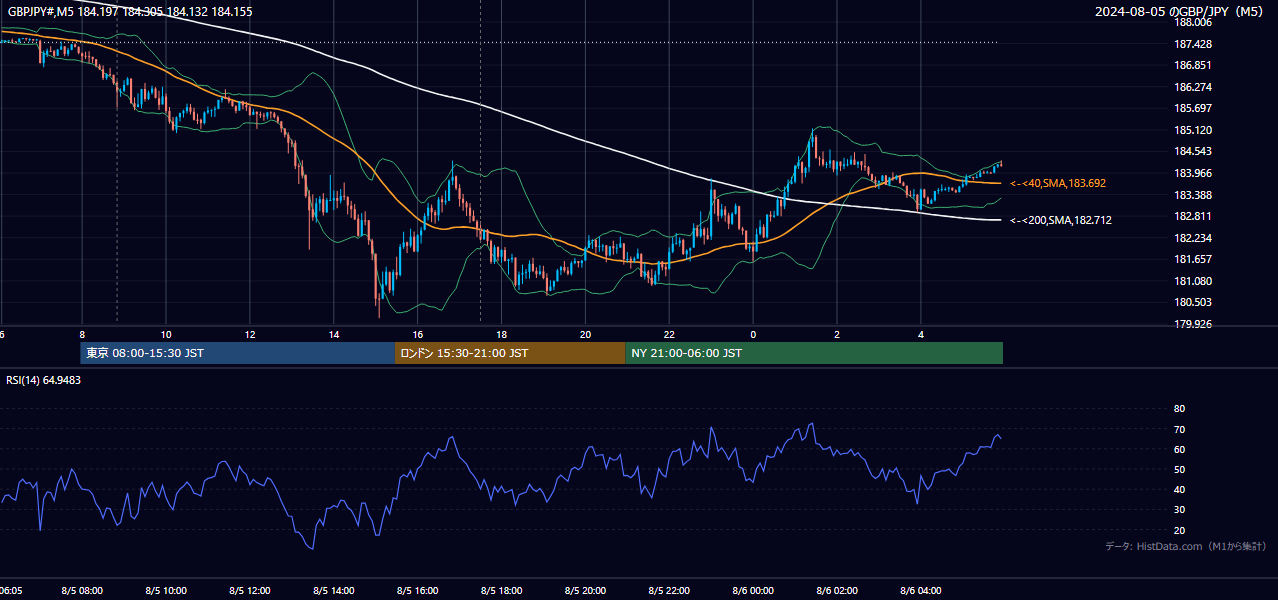1278x600 pixels.
Task: Click hour tick 16 under the price chart
Action: coord(418,335)
